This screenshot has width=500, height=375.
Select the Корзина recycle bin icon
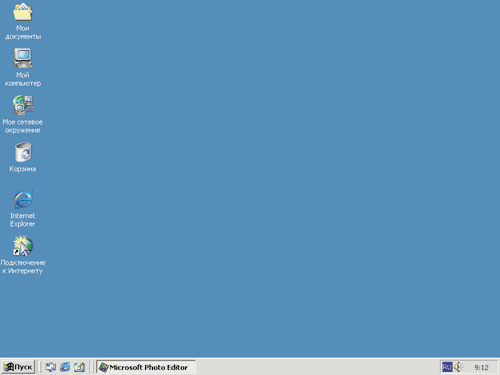[23, 152]
